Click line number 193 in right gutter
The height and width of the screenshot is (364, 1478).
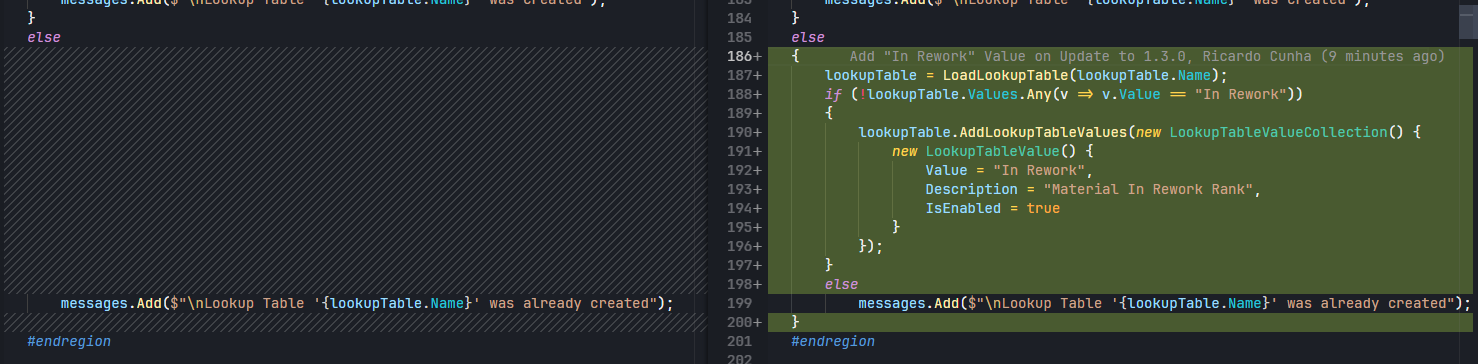[740, 190]
